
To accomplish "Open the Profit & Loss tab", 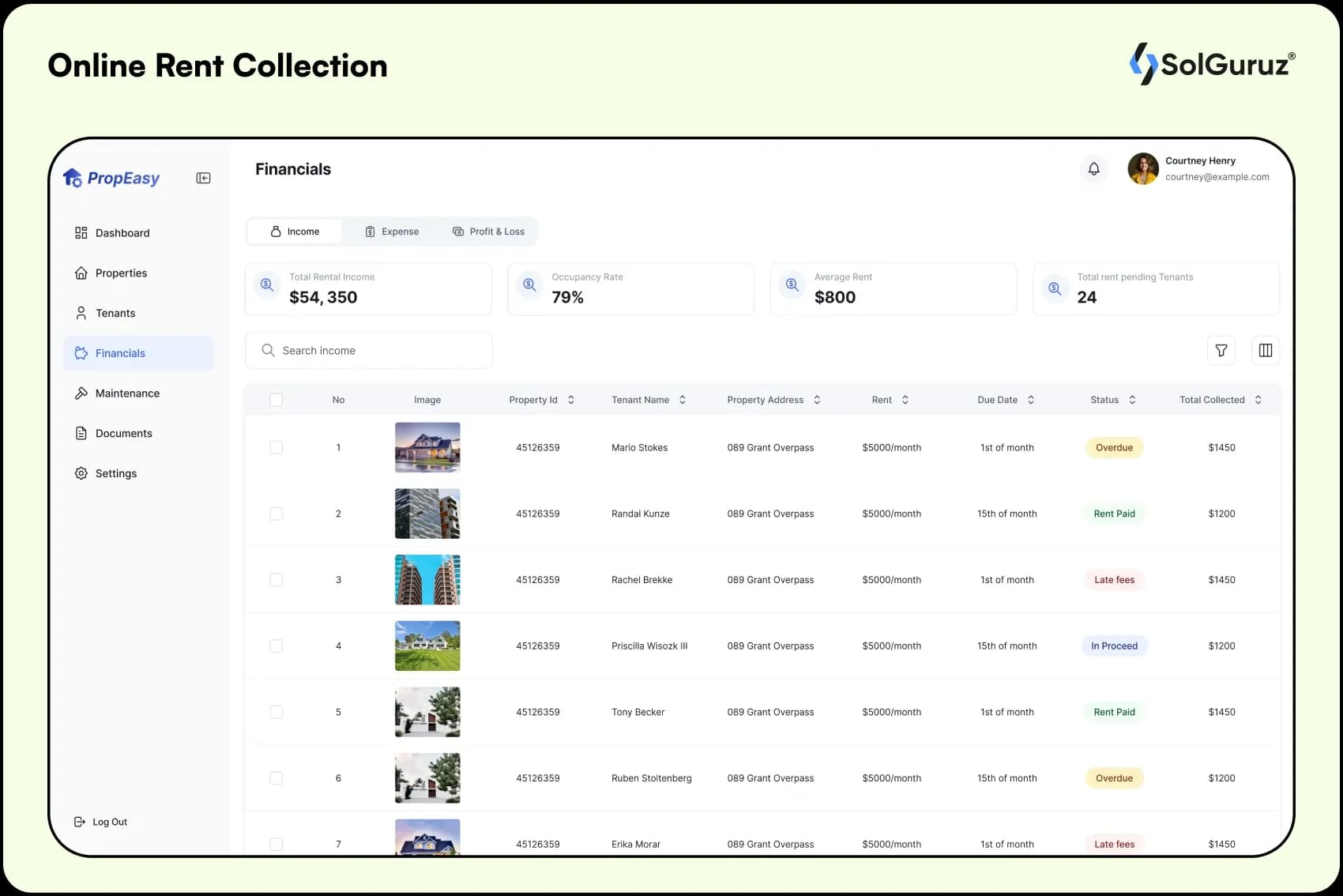I will tap(488, 232).
